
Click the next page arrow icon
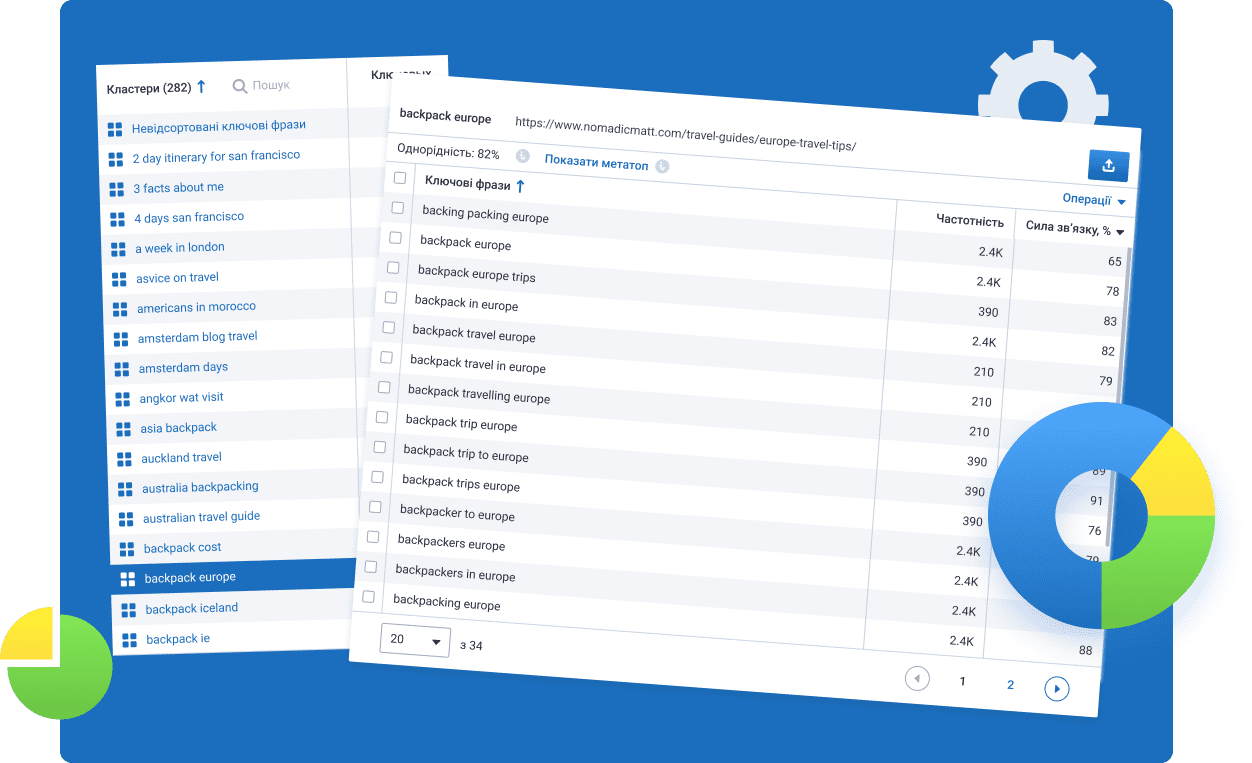click(x=1056, y=688)
